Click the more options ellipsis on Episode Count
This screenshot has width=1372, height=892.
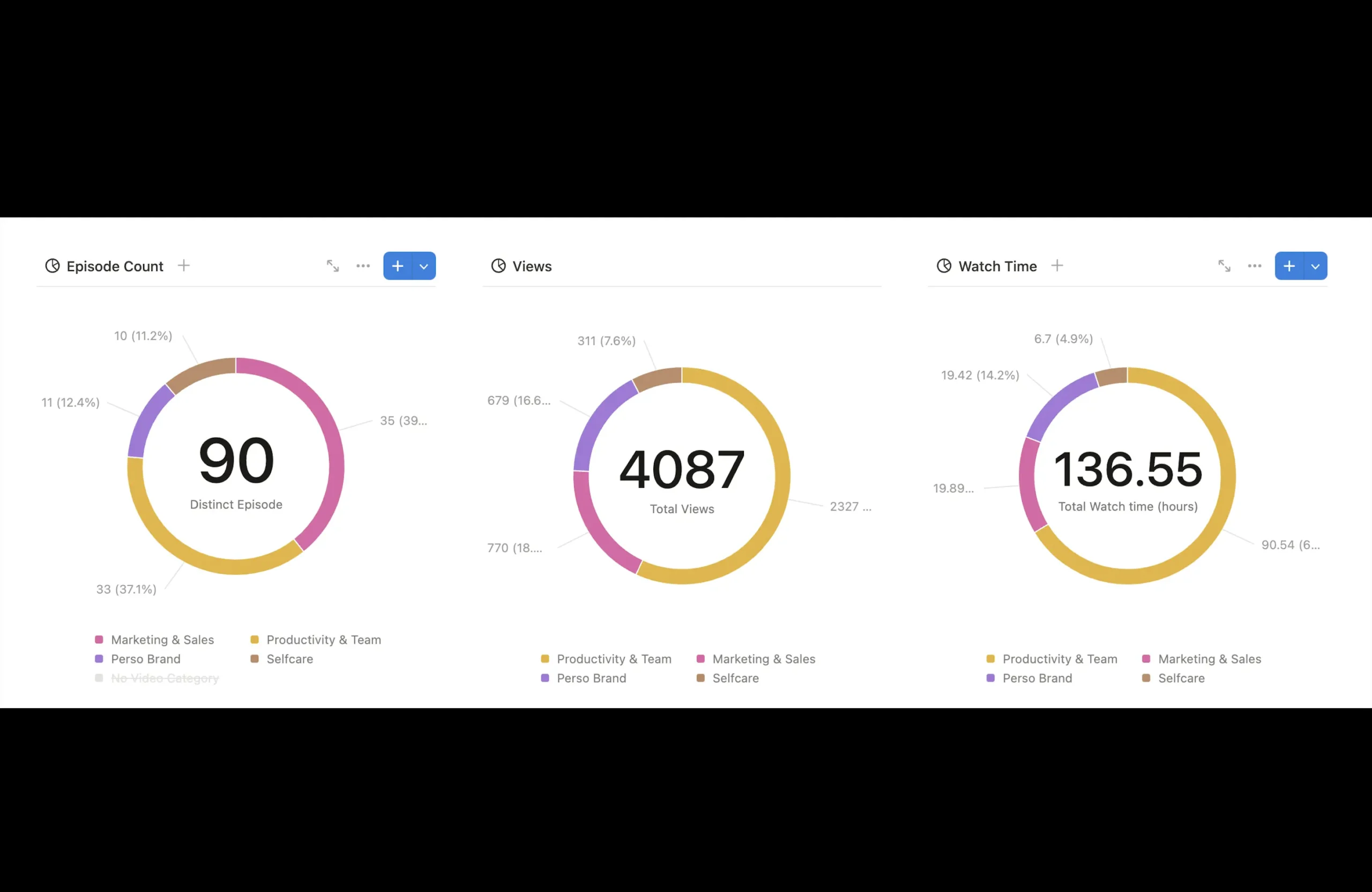pos(364,265)
